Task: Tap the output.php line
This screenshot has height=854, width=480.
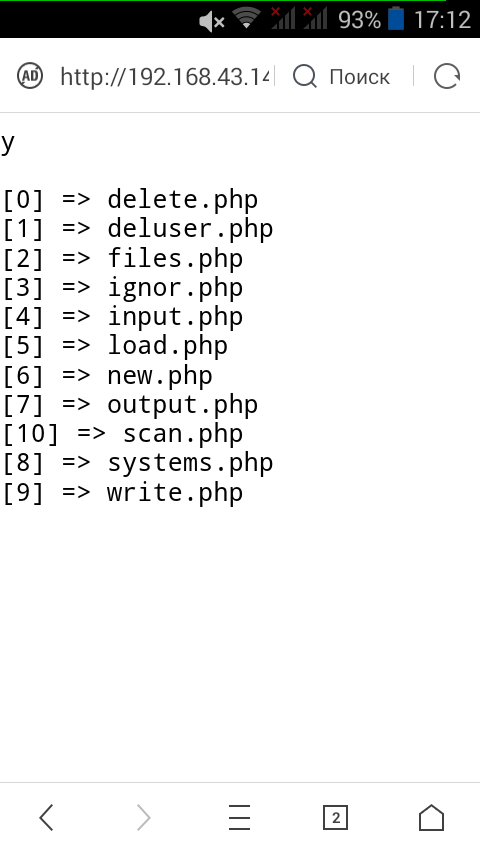Action: point(130,405)
